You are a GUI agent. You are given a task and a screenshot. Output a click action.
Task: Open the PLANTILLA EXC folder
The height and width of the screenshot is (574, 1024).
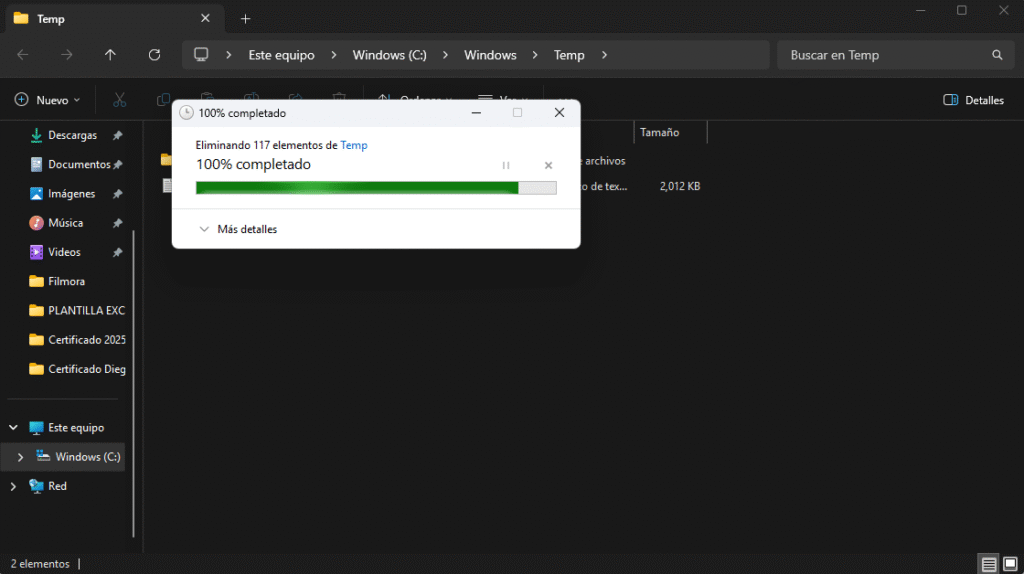[x=76, y=311]
